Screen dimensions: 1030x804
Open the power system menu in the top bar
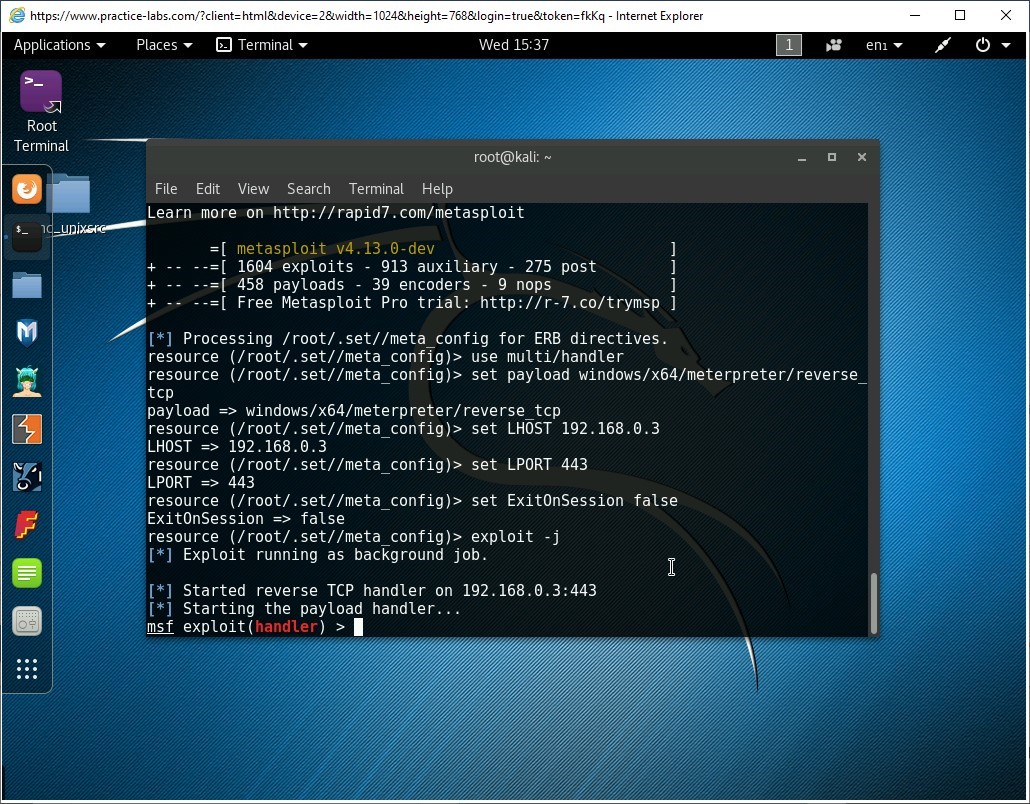[993, 45]
